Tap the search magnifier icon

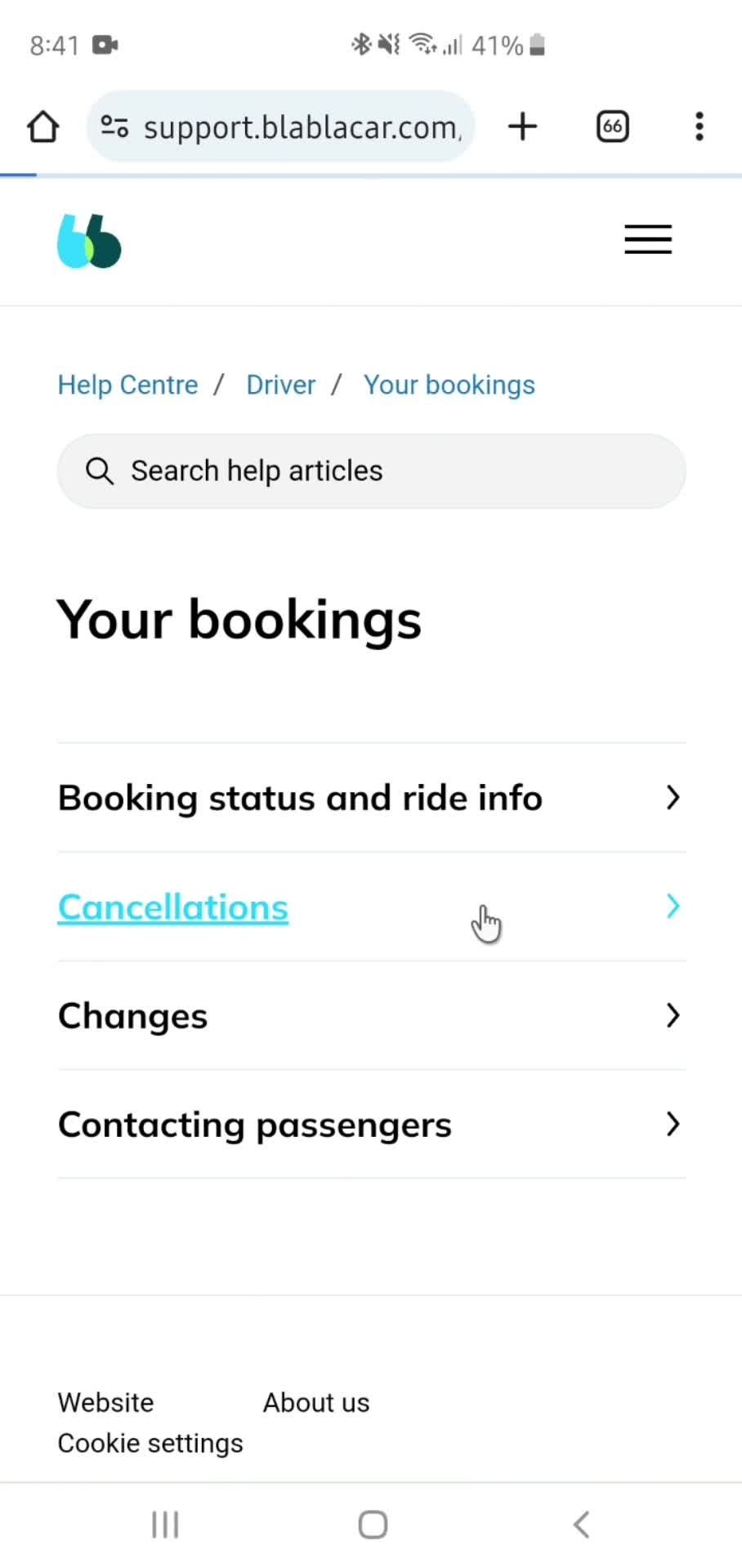[100, 471]
